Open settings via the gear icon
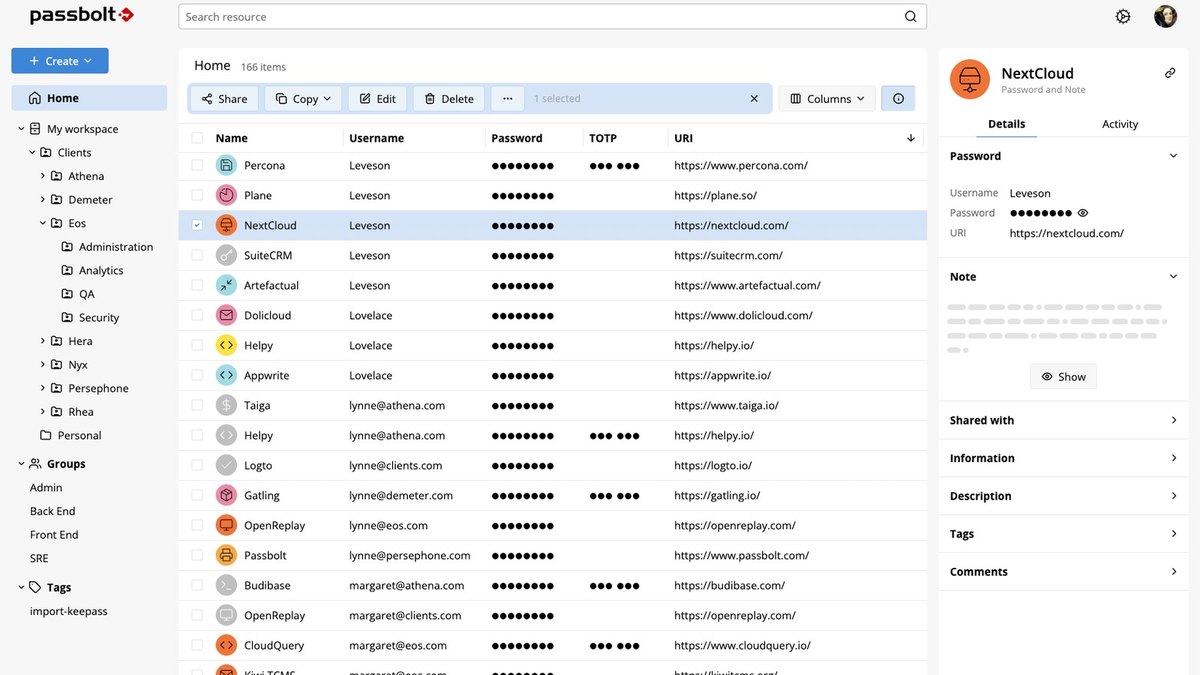Viewport: 1200px width, 675px height. (x=1123, y=17)
